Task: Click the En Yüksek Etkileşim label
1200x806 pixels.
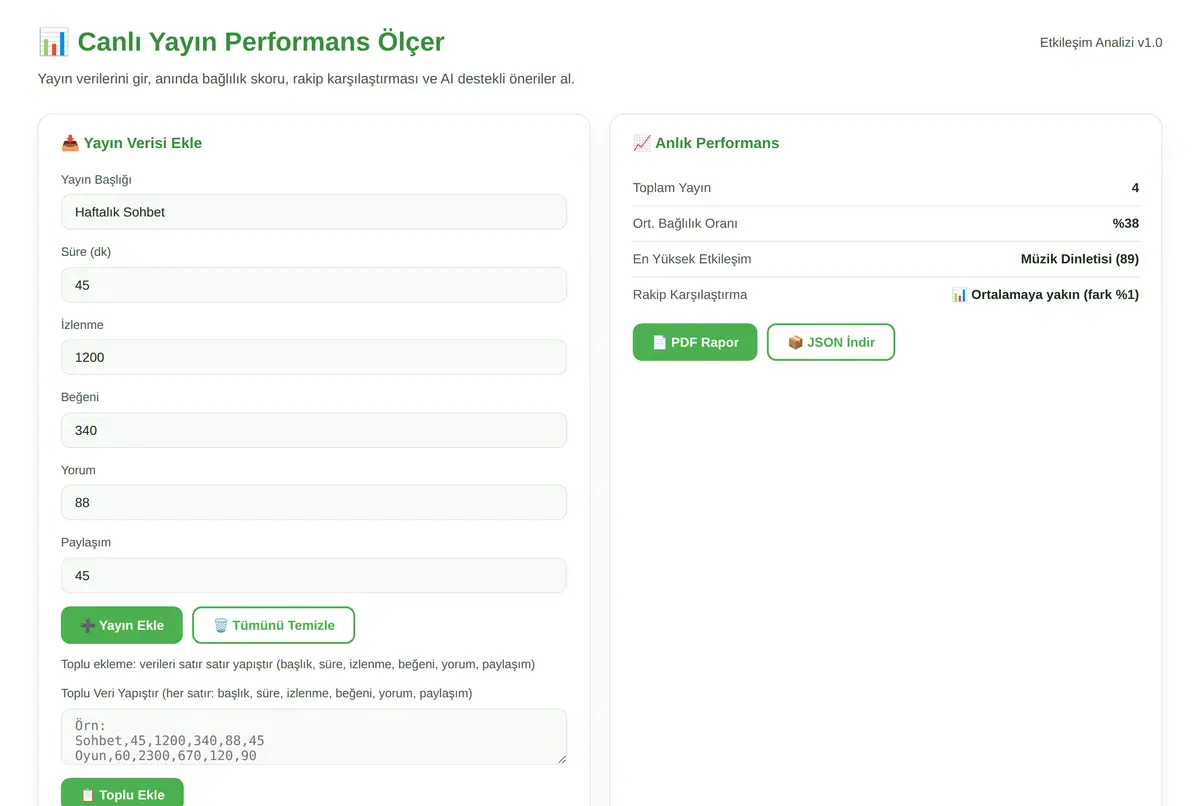Action: point(692,259)
